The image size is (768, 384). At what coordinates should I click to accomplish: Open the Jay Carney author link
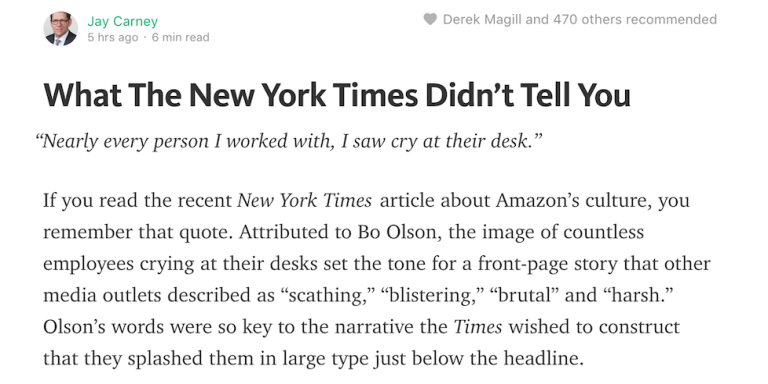point(122,22)
